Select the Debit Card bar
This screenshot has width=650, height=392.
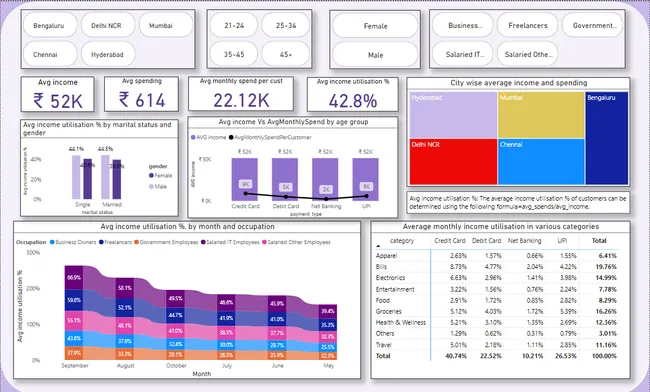click(x=285, y=179)
